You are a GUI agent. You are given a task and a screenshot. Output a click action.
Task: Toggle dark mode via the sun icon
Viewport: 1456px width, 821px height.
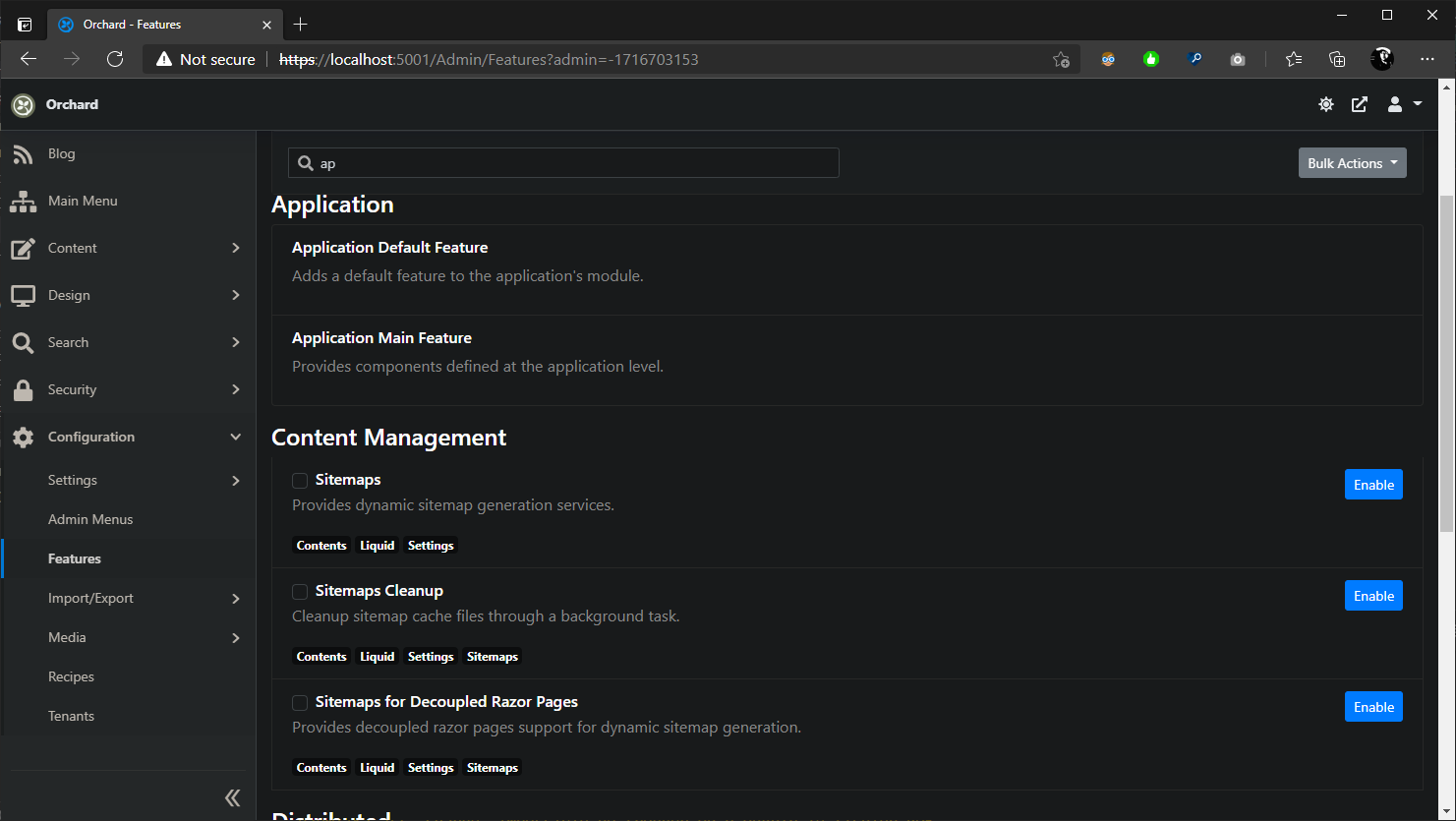tap(1325, 103)
